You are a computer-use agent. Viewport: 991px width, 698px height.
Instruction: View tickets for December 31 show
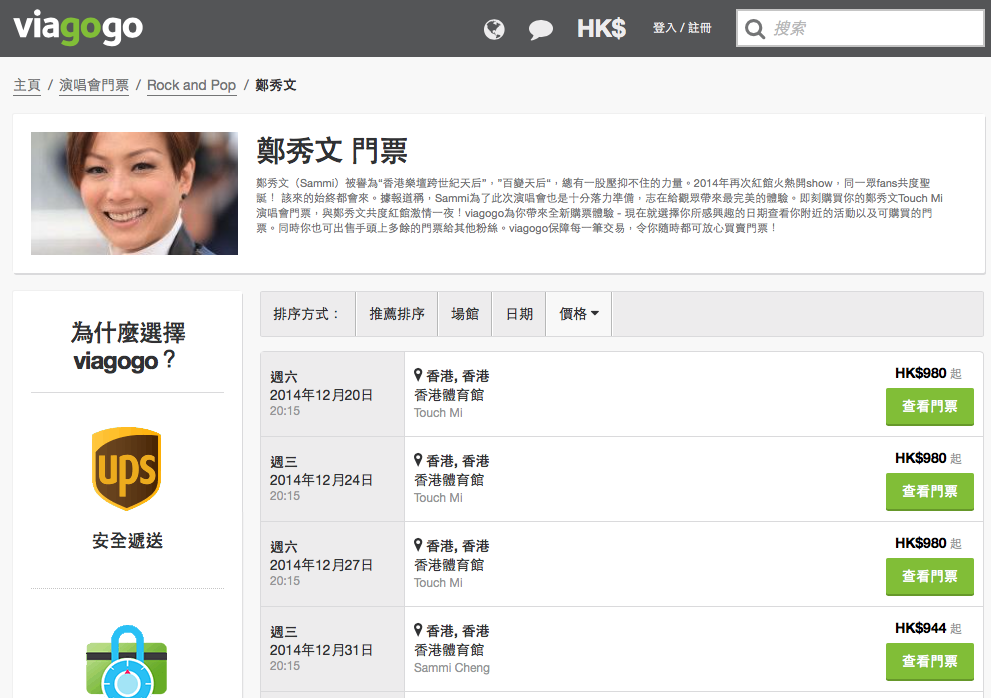click(929, 661)
